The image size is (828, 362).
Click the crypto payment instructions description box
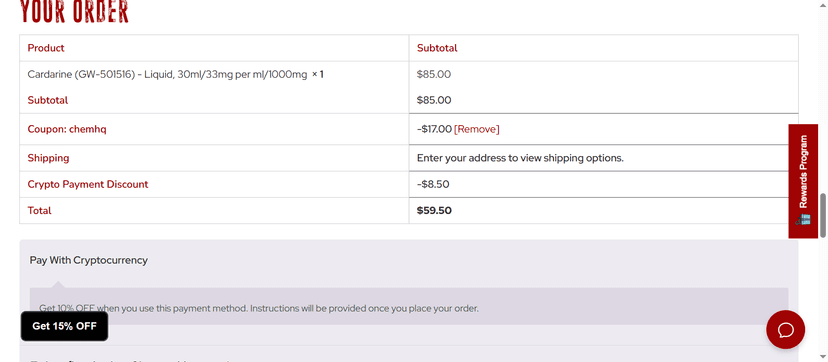coord(409,306)
